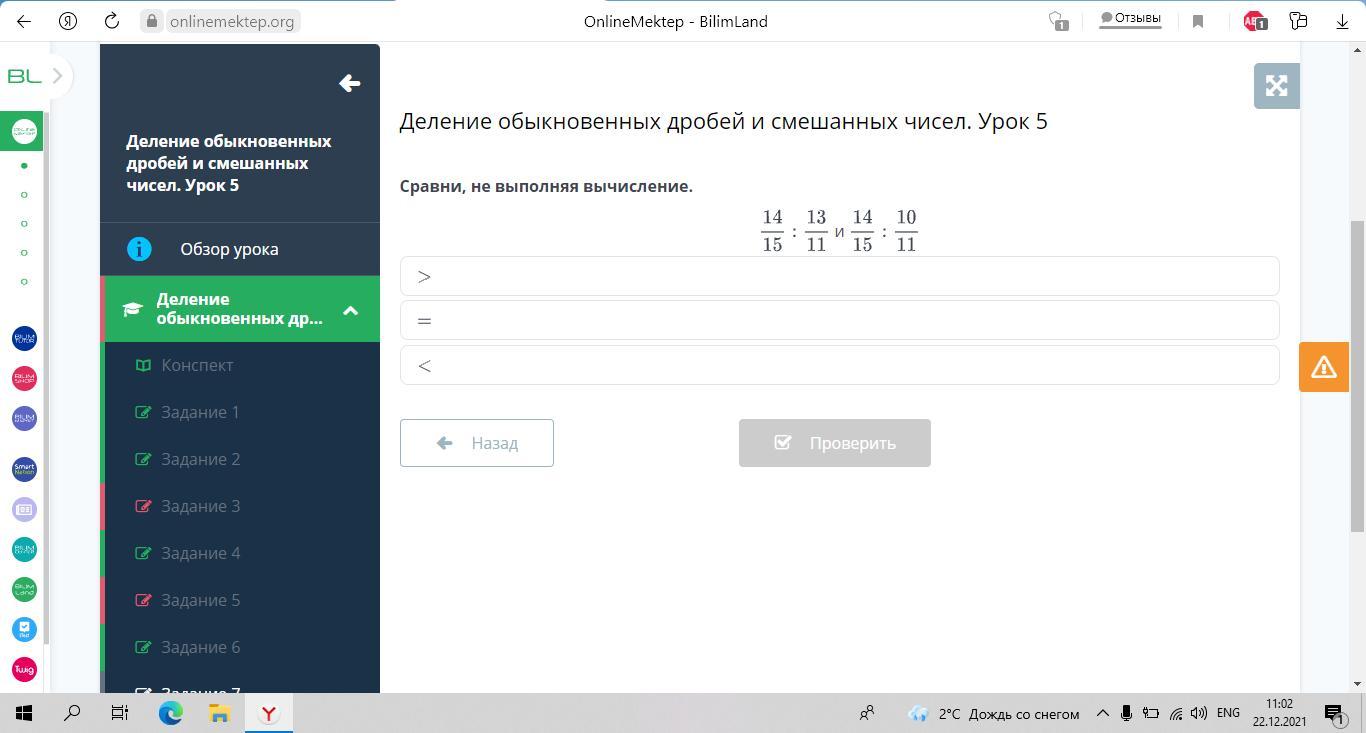Viewport: 1366px width, 733px height.
Task: Select the greater-than answer option
Action: 839,276
